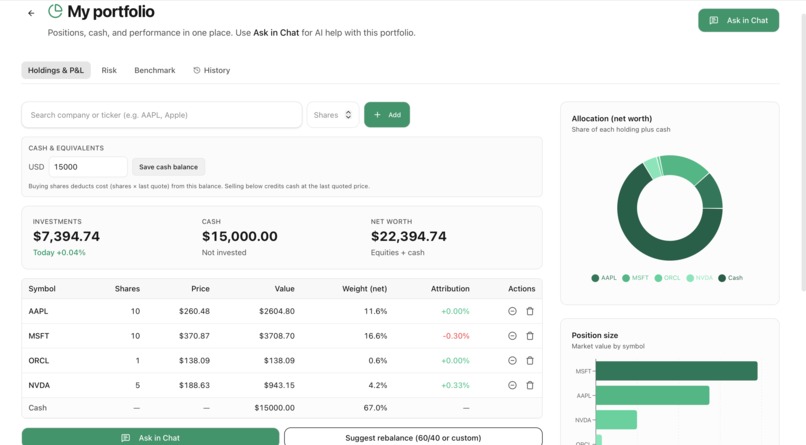Switch to the Benchmark tab
The width and height of the screenshot is (806, 445).
(x=155, y=70)
